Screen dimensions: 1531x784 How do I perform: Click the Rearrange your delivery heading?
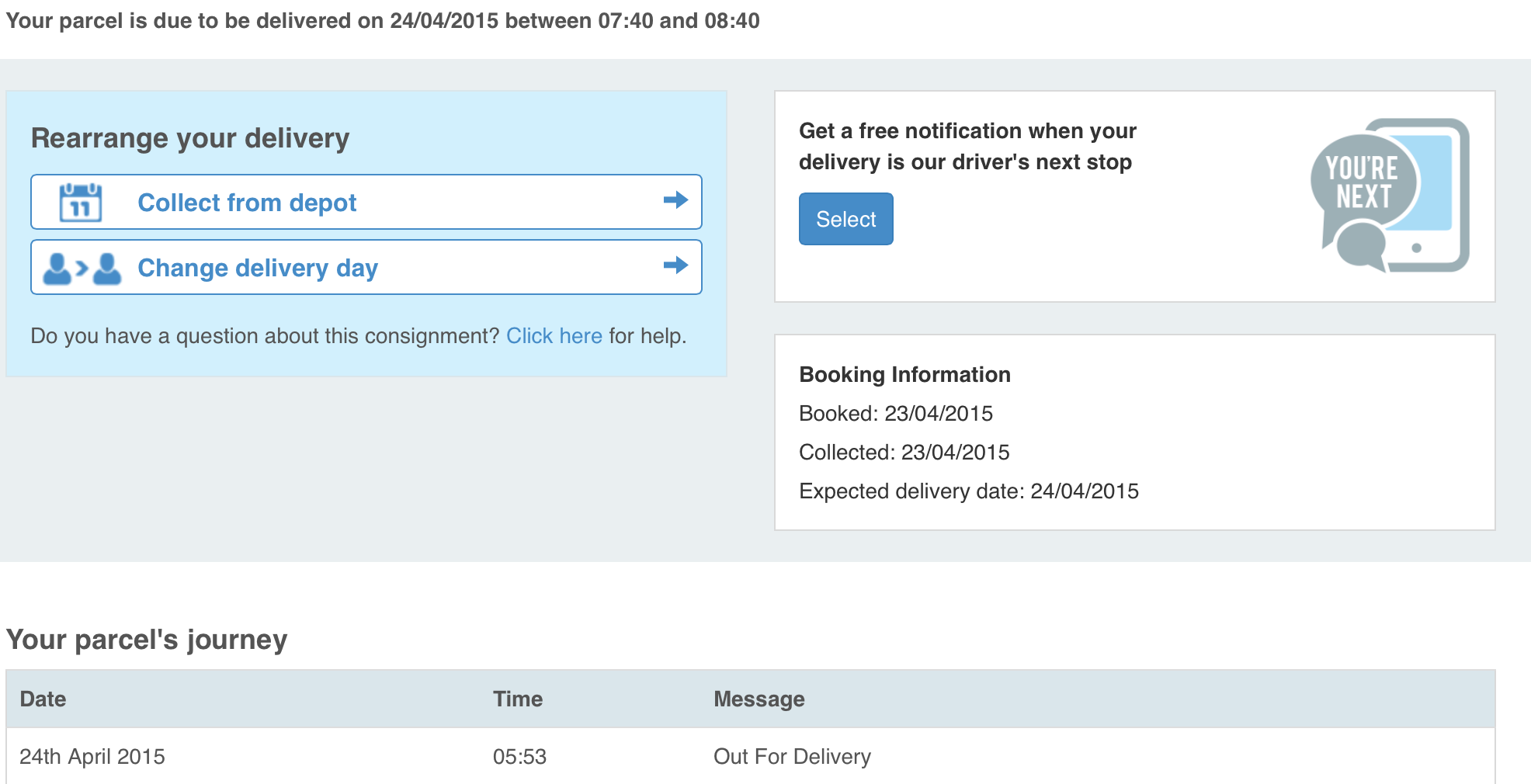tap(190, 139)
